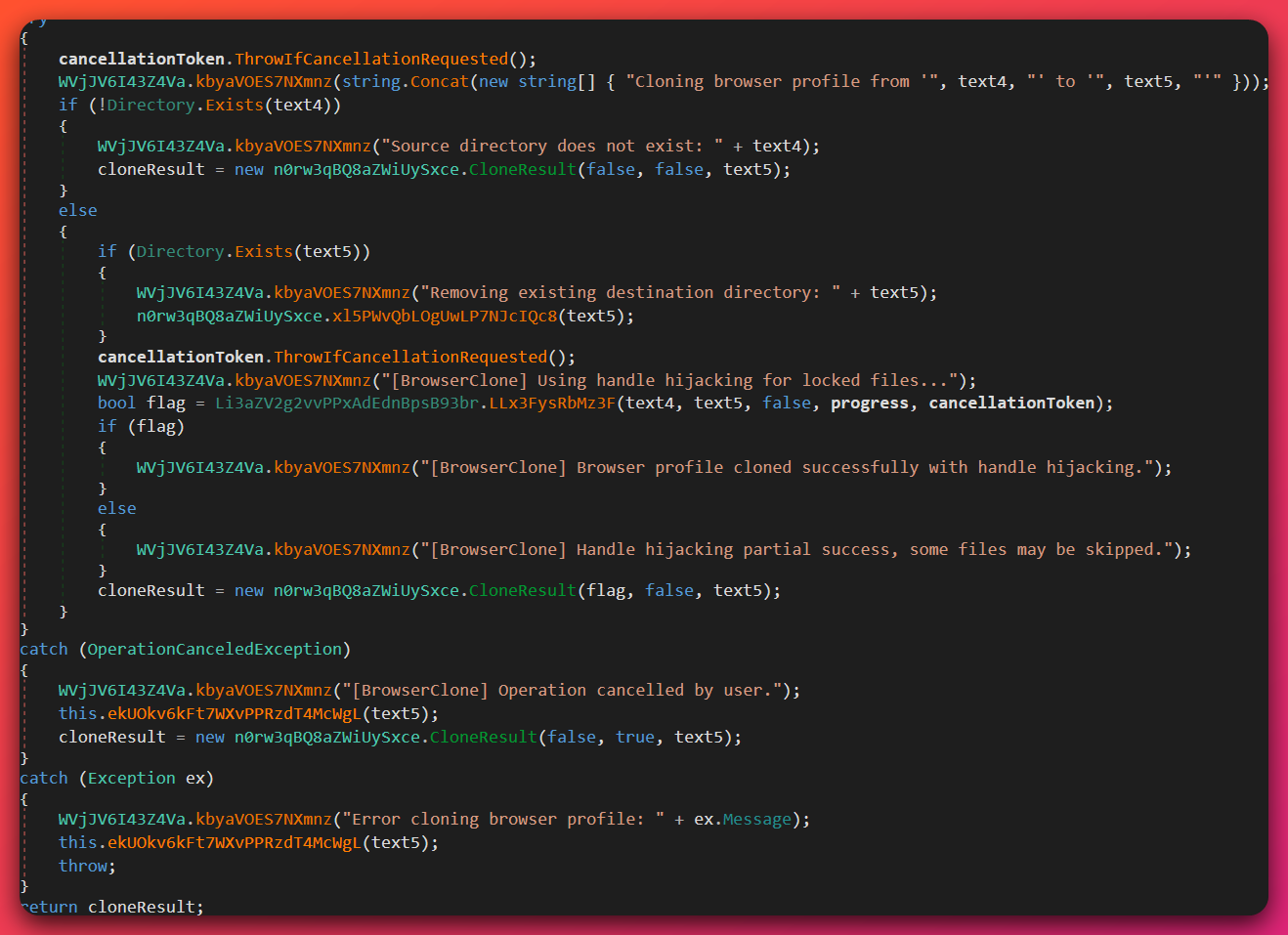Click the OperationCanceledException type name
The height and width of the screenshot is (935, 1288).
click(215, 650)
